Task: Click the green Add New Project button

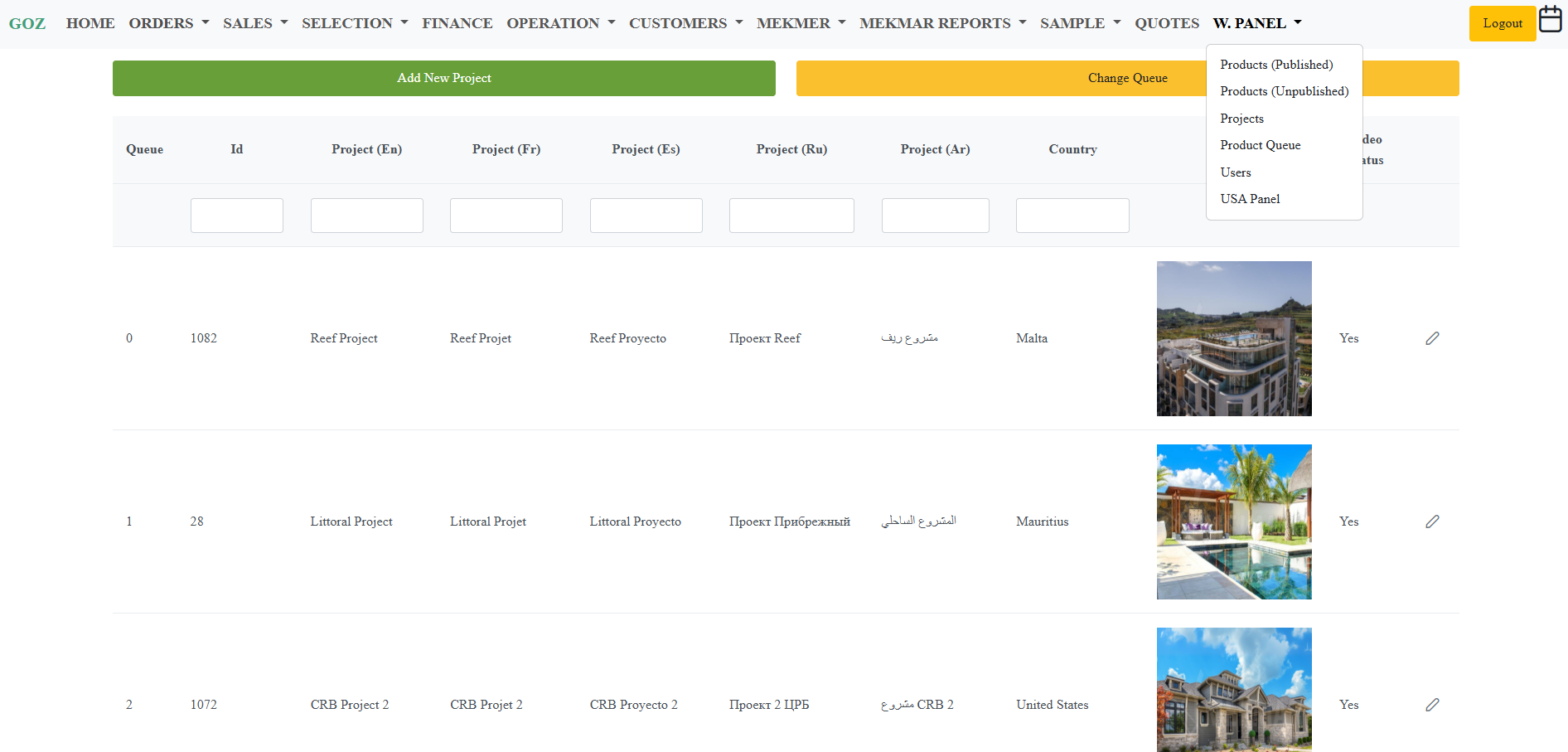Action: [443, 78]
